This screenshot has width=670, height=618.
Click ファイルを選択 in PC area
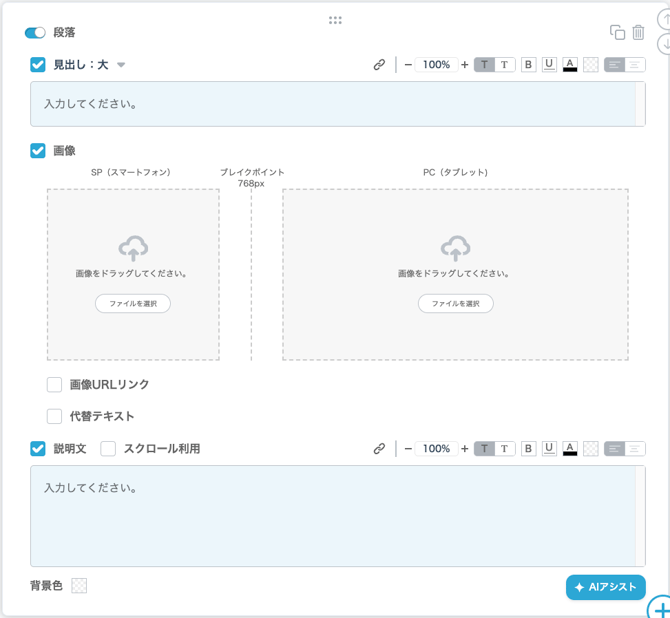pyautogui.click(x=455, y=303)
